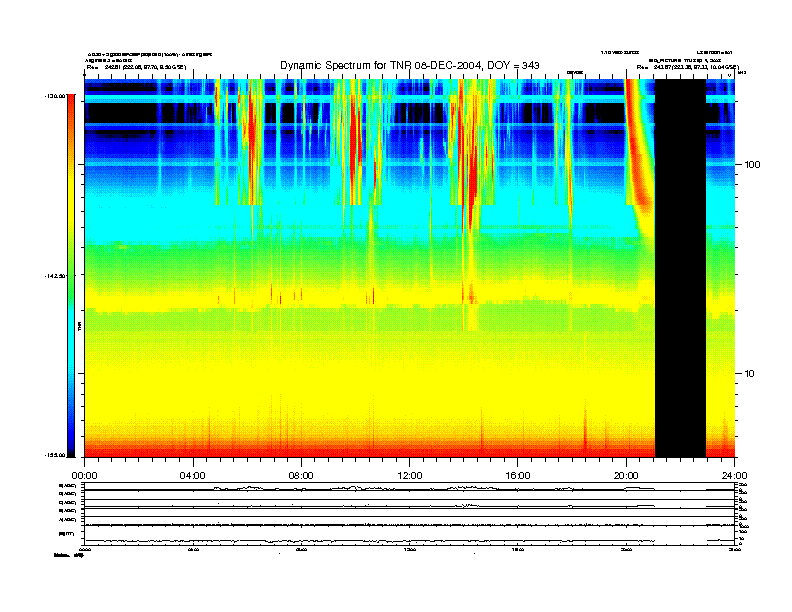
Task: Click the 00:00 time axis label
Action: pyautogui.click(x=84, y=476)
